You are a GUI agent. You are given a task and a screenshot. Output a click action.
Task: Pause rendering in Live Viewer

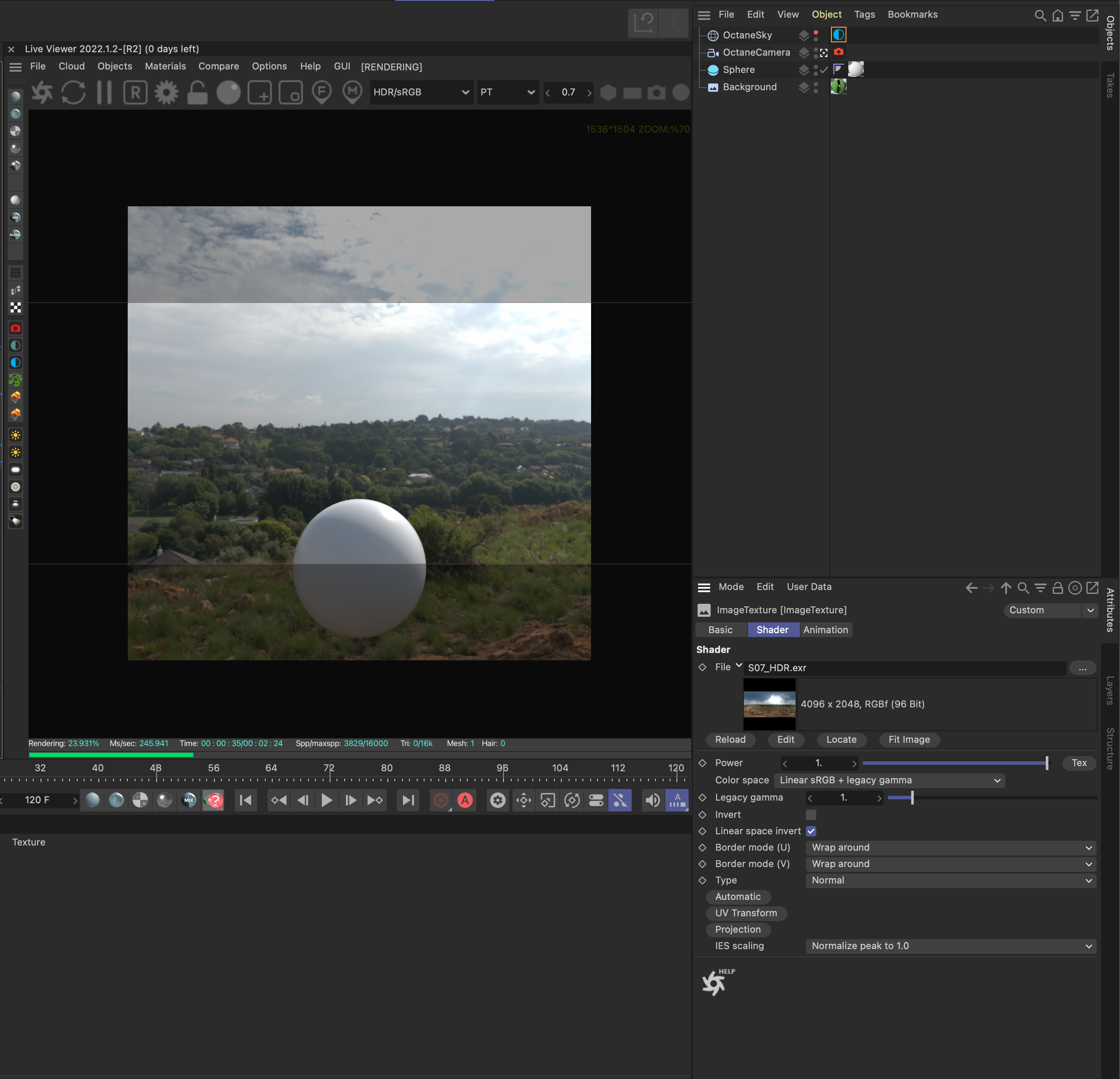pyautogui.click(x=104, y=92)
